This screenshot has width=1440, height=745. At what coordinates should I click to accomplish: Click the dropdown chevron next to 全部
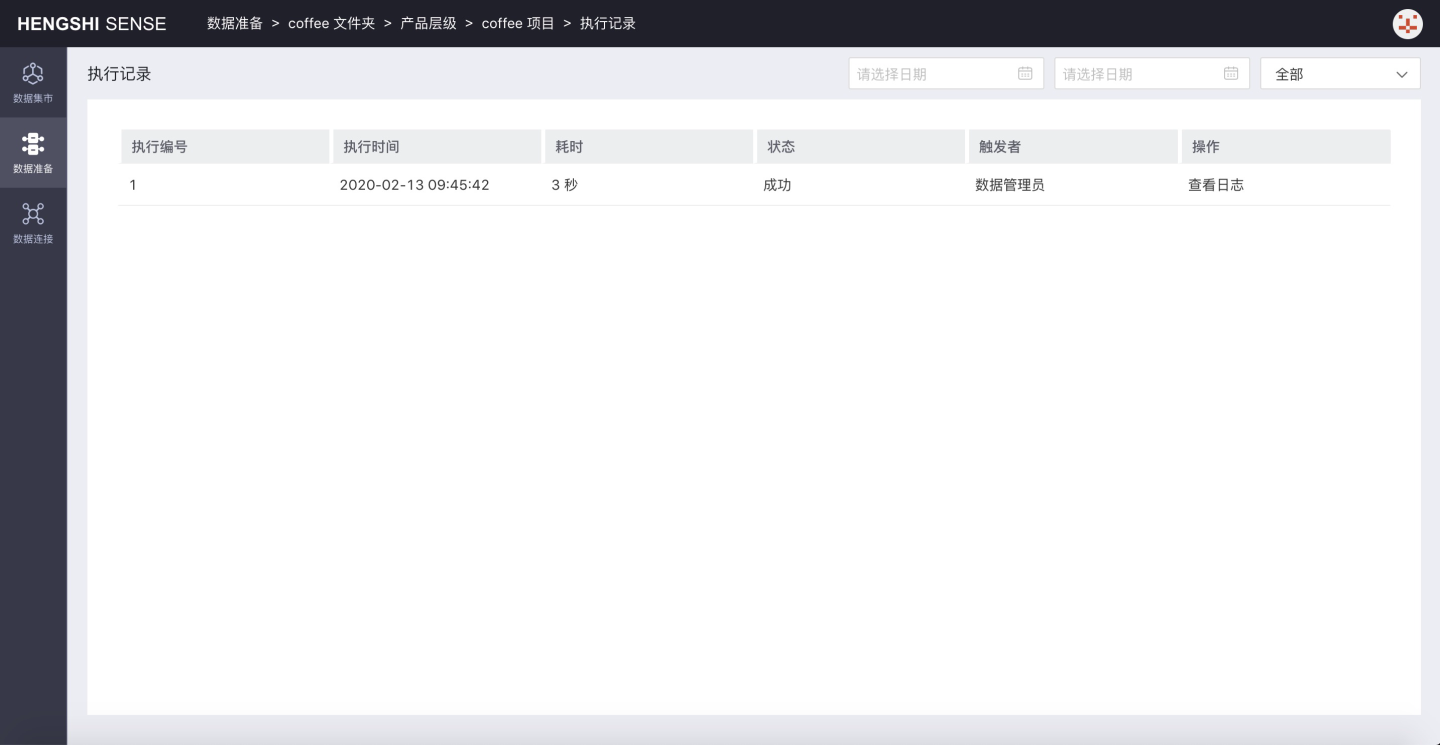[x=1401, y=74]
